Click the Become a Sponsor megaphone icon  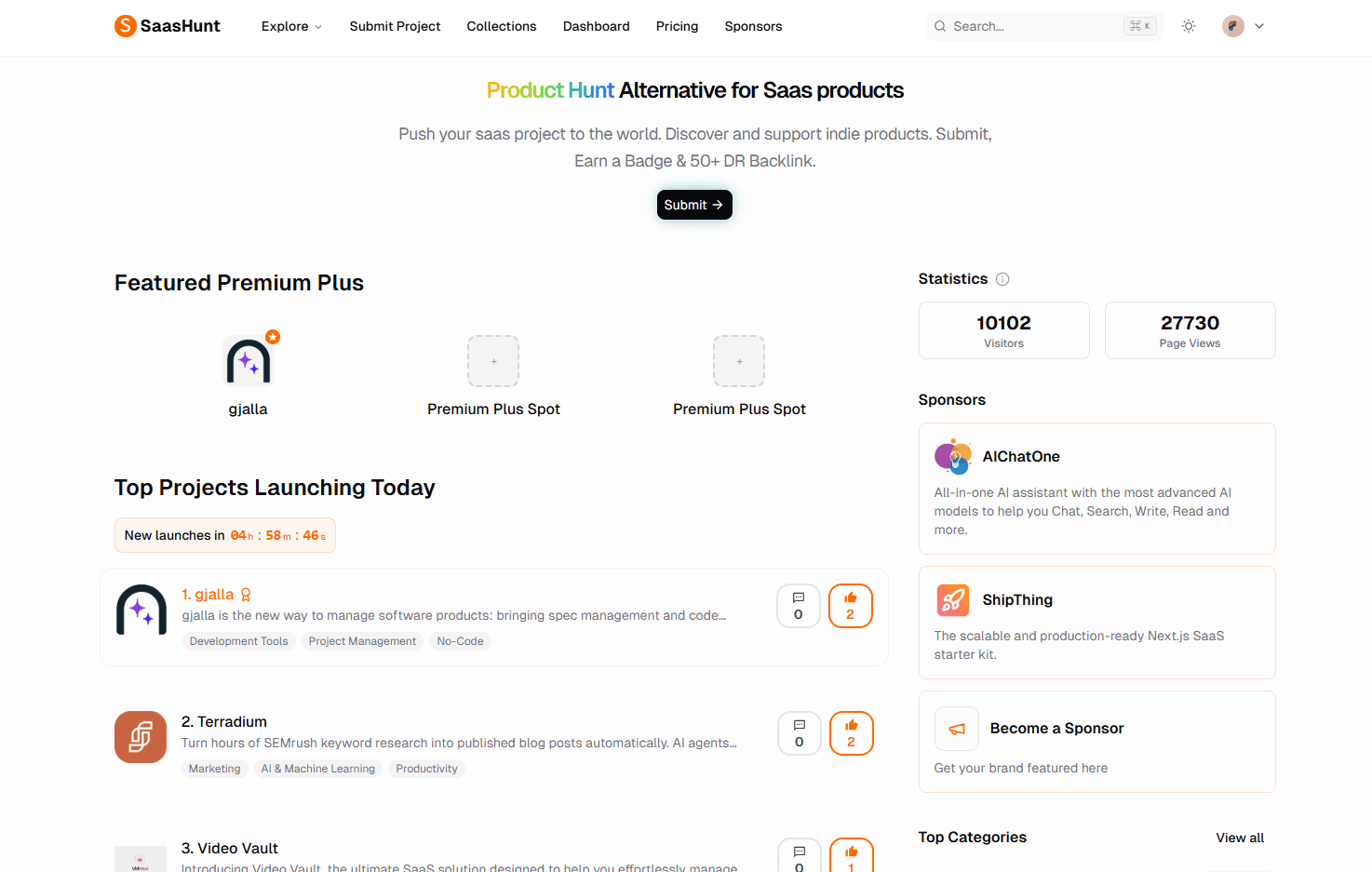957,729
